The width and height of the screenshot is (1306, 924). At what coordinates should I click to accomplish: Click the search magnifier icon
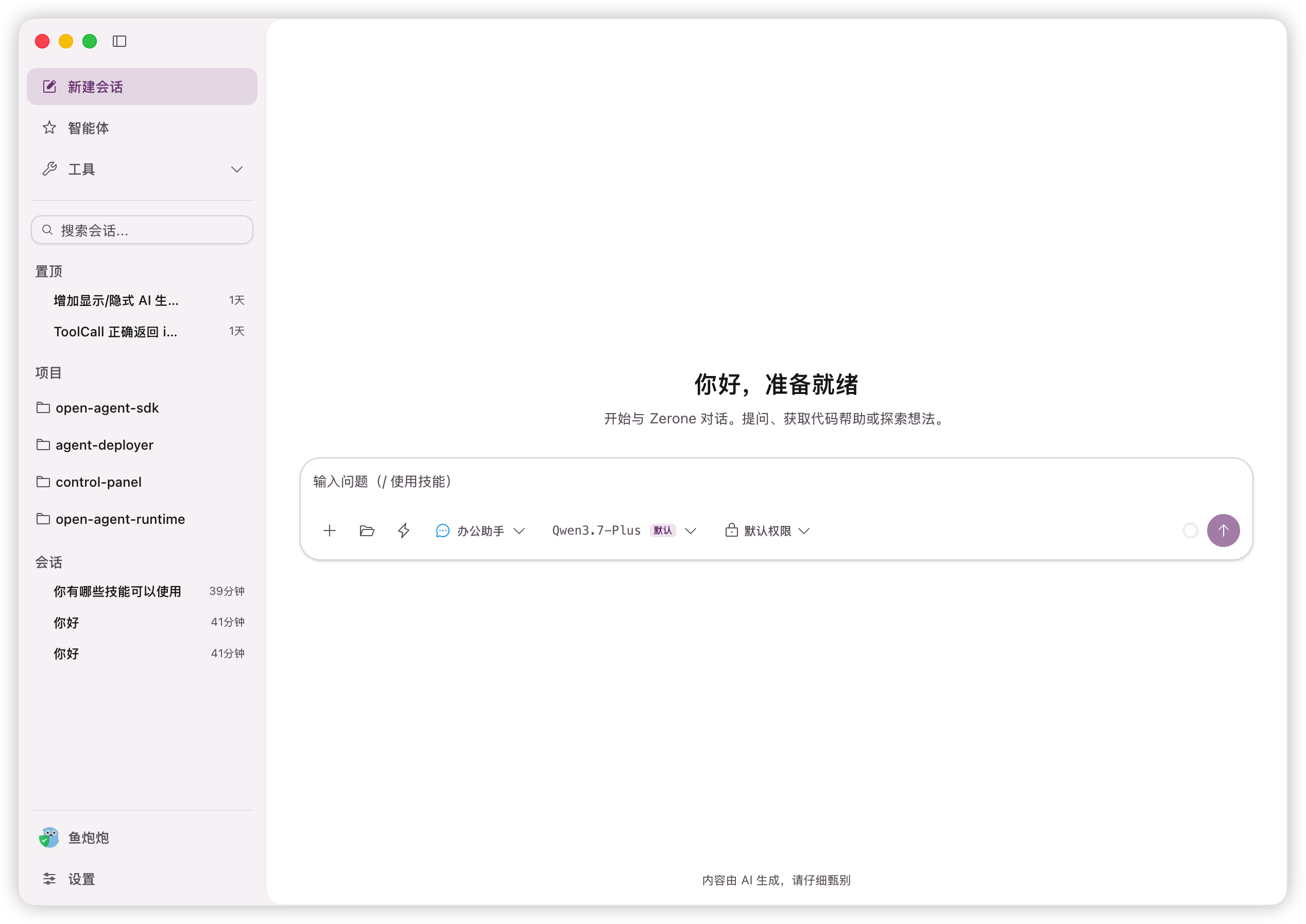click(x=48, y=230)
